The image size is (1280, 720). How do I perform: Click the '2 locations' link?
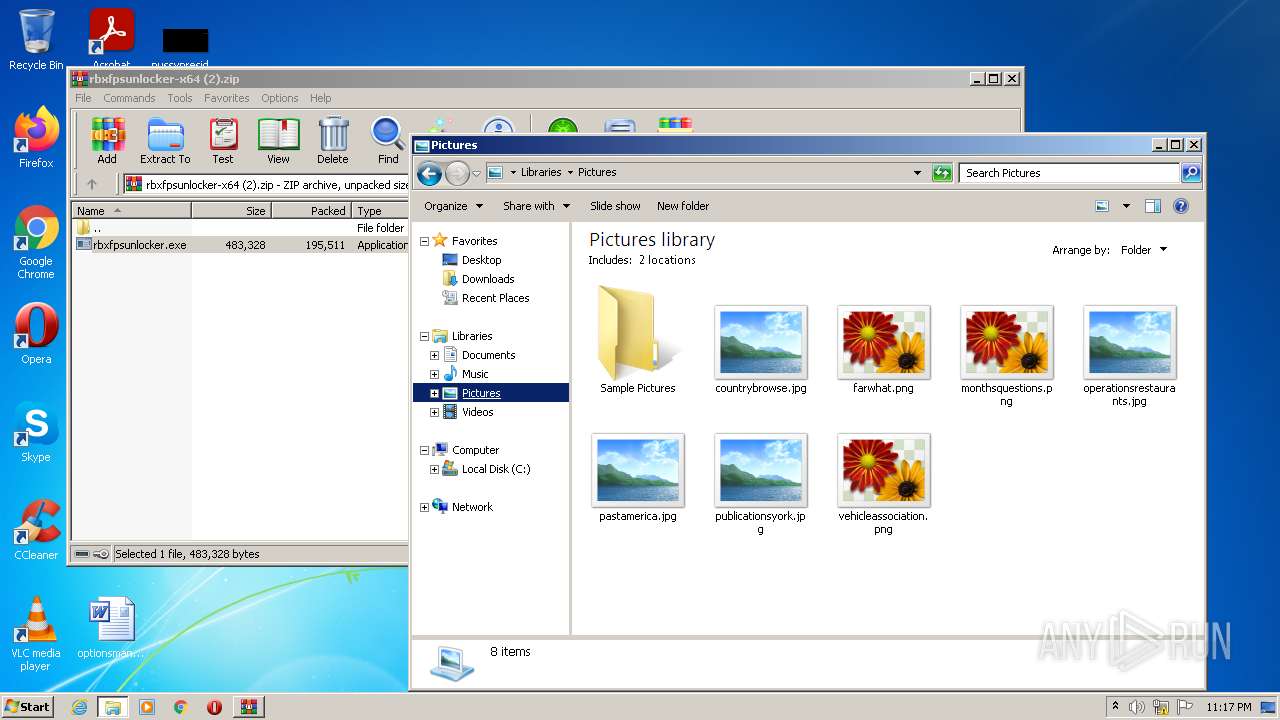point(667,260)
